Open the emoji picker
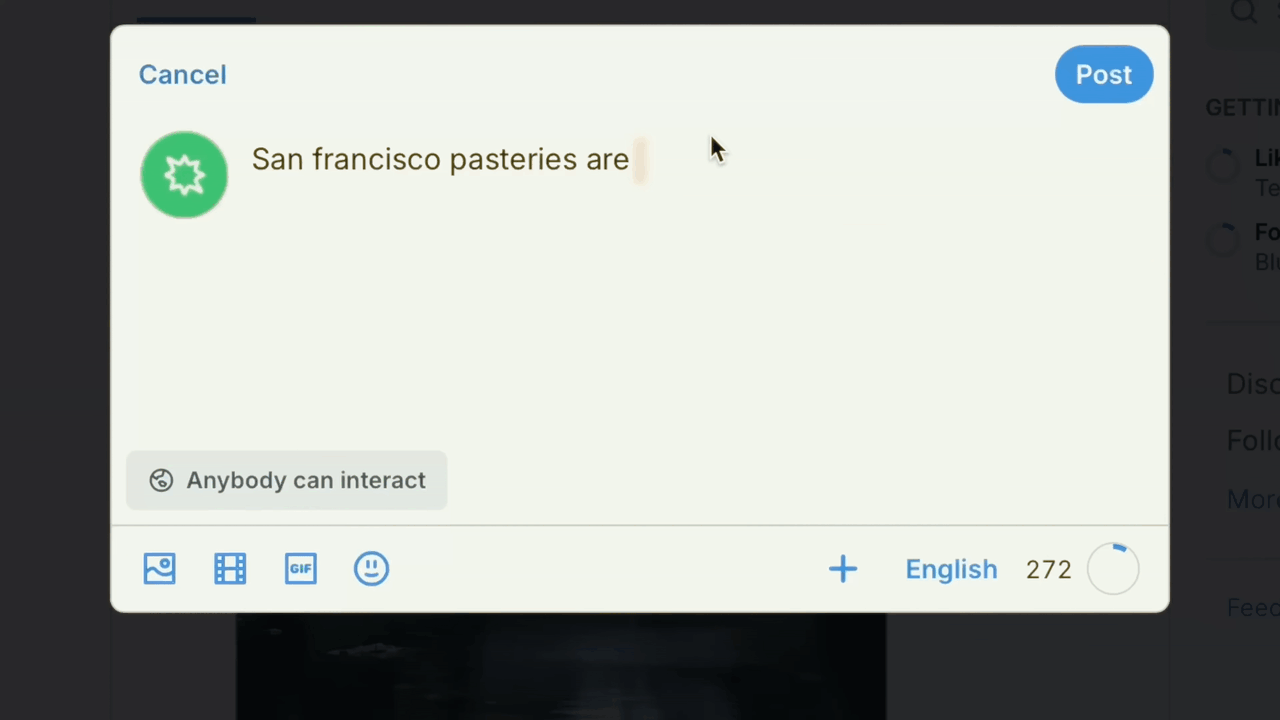This screenshot has height=720, width=1280. 371,569
